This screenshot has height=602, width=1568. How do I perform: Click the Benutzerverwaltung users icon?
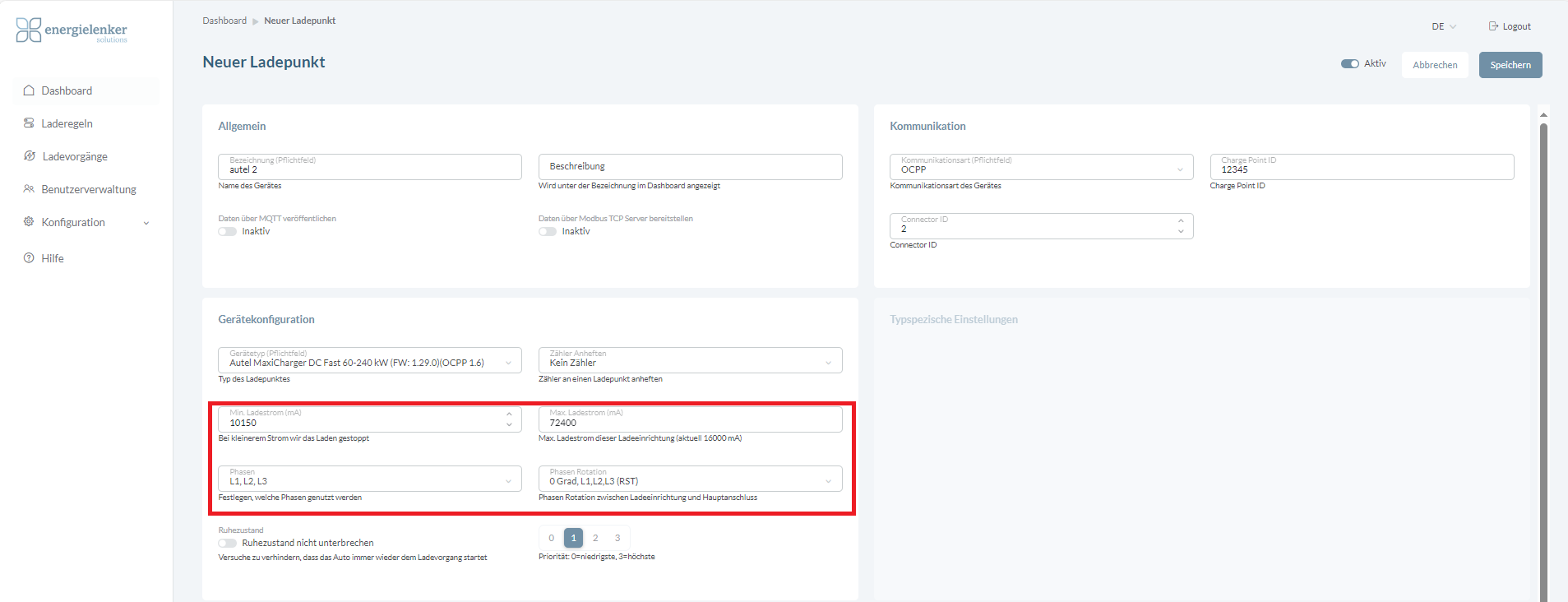(29, 189)
